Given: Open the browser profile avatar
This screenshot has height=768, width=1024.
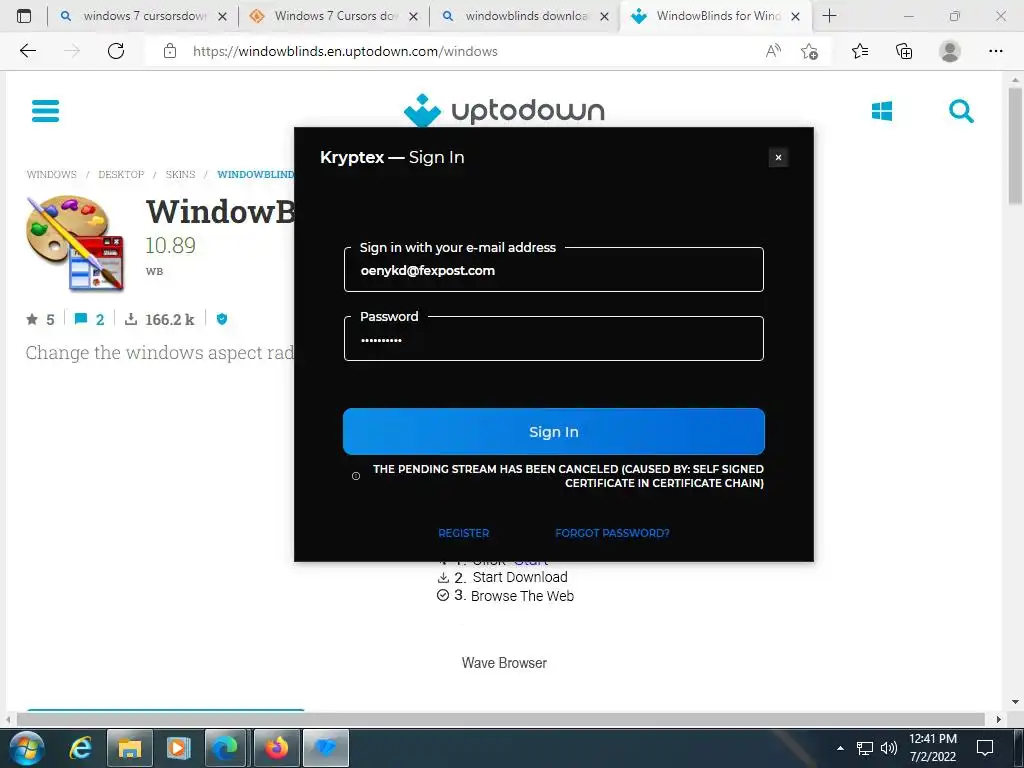Looking at the screenshot, I should point(950,51).
